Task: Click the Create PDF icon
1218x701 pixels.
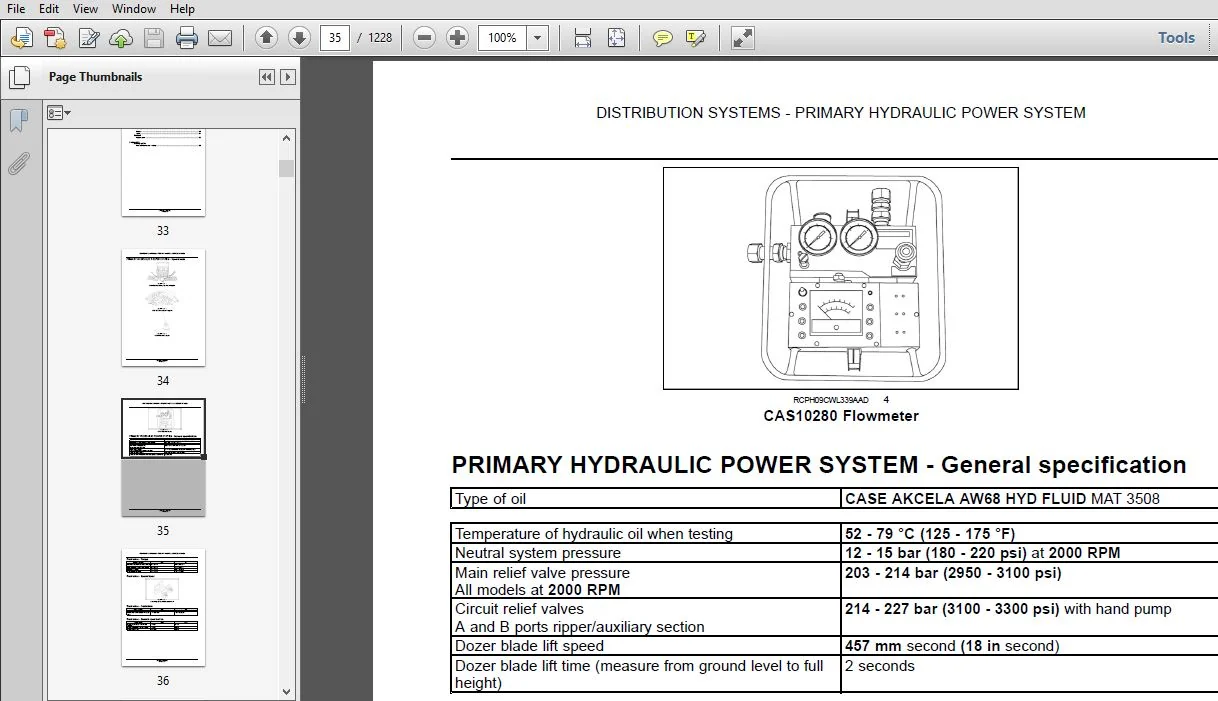Action: click(55, 38)
